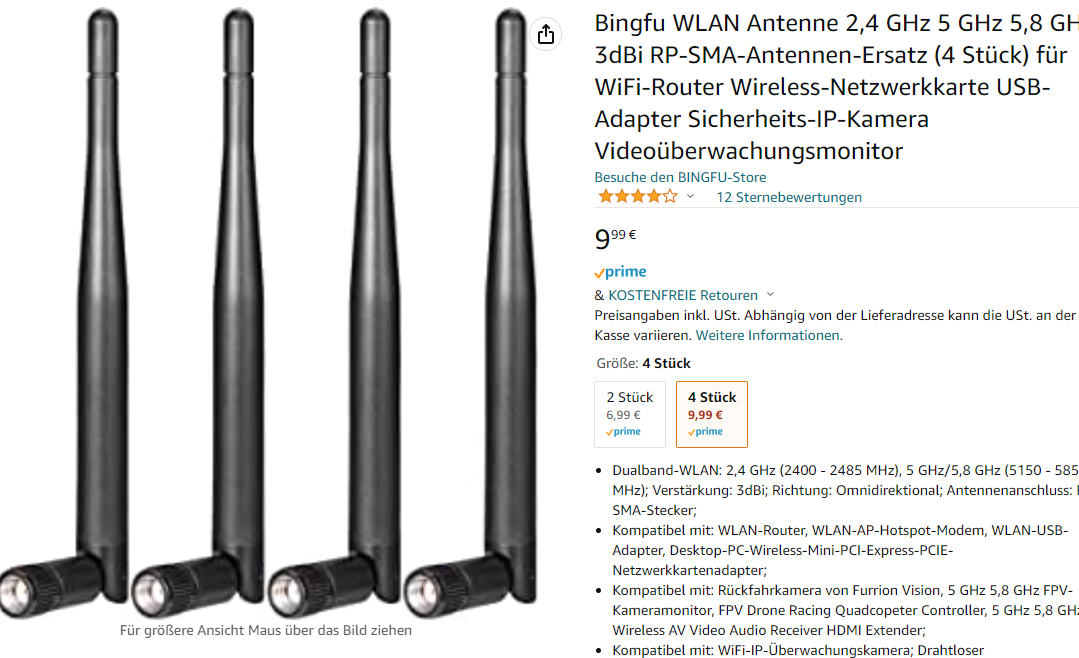1079x658 pixels.
Task: Click the image zoom hint caption
Action: click(266, 630)
